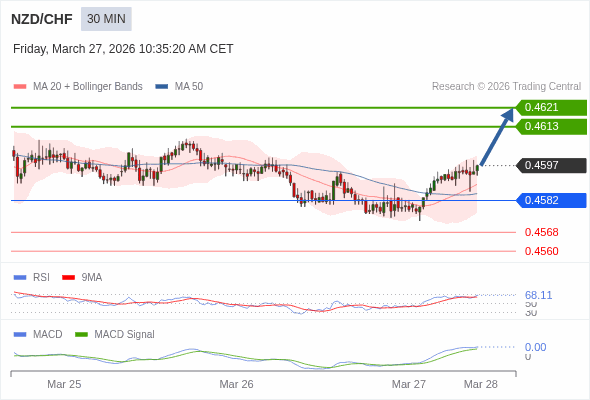
Task: Click the NZD/CHF pair title
Action: [42, 19]
